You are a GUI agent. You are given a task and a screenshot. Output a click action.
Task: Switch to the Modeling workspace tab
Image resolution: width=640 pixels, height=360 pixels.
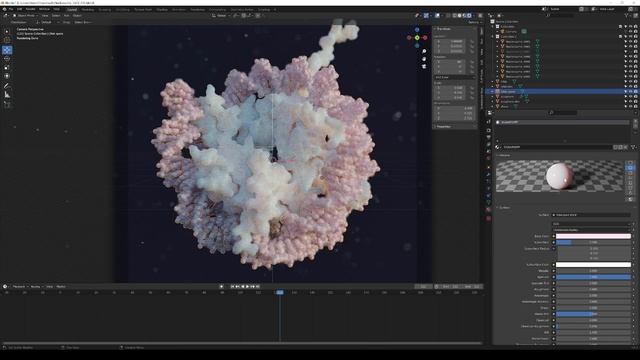click(x=87, y=9)
